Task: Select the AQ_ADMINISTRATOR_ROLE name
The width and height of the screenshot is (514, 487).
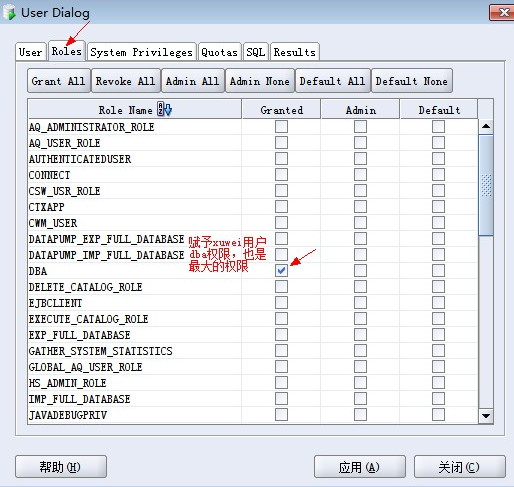Action: click(91, 127)
